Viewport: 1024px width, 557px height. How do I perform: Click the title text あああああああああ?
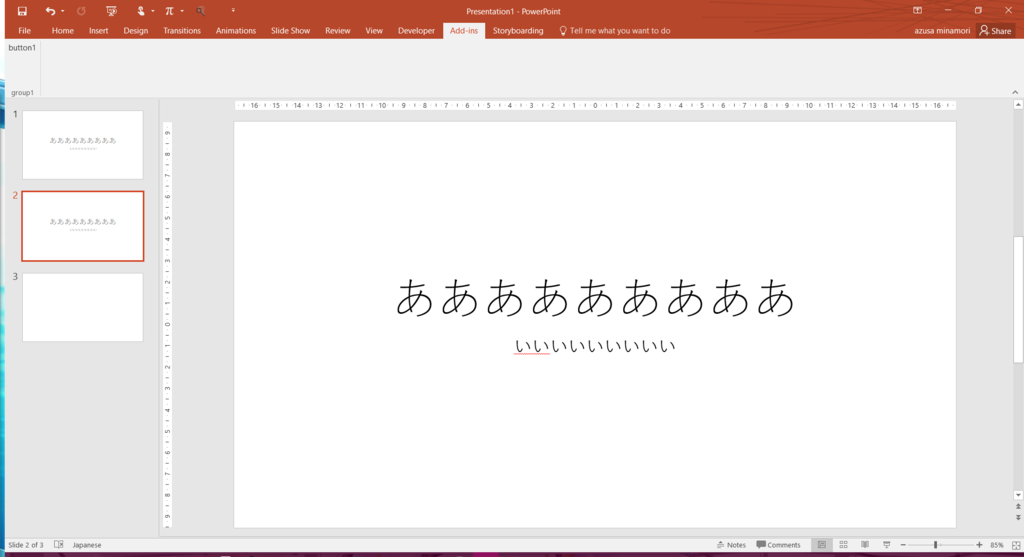pyautogui.click(x=595, y=298)
